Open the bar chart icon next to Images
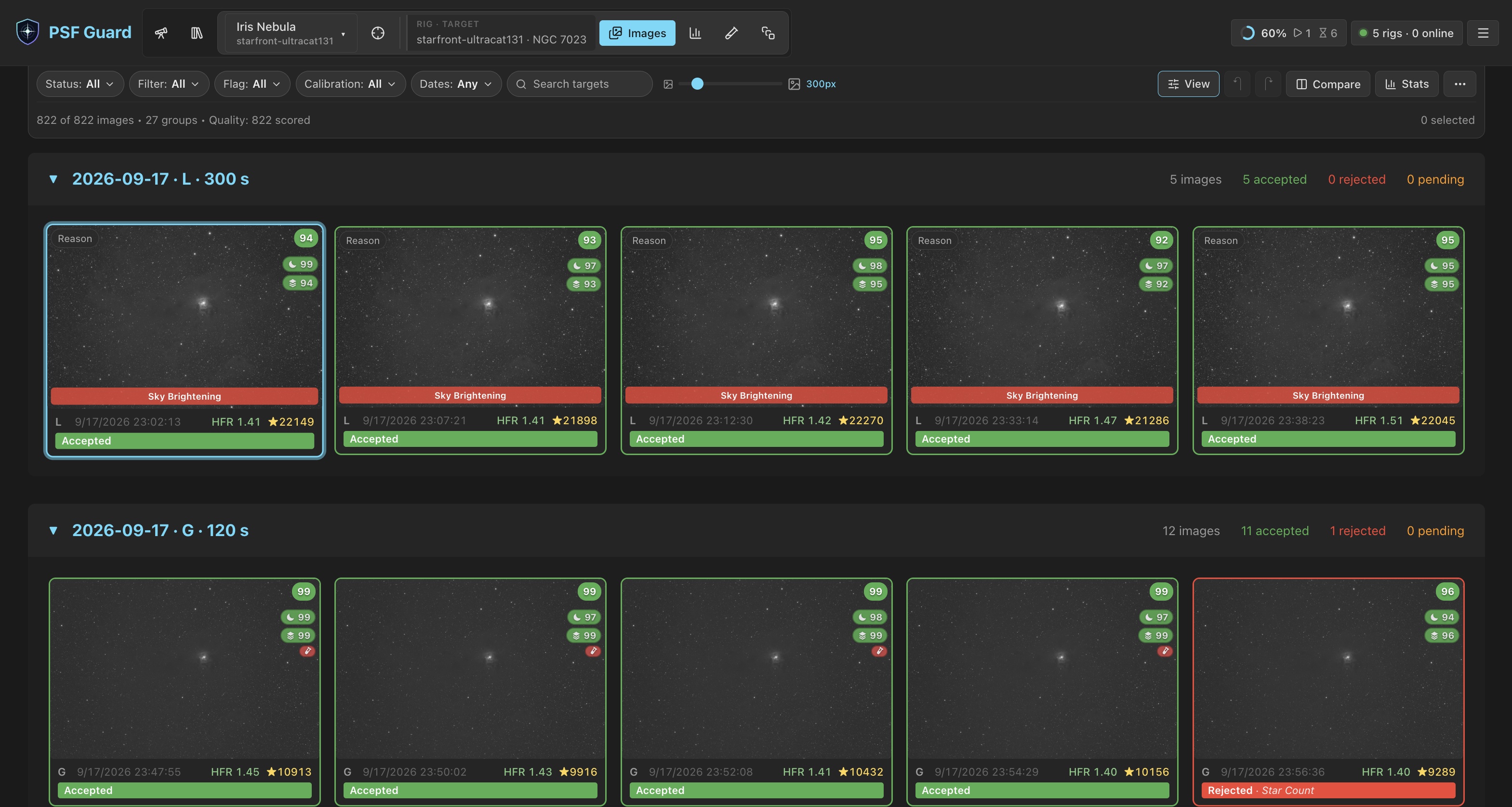Image resolution: width=1512 pixels, height=807 pixels. click(695, 33)
